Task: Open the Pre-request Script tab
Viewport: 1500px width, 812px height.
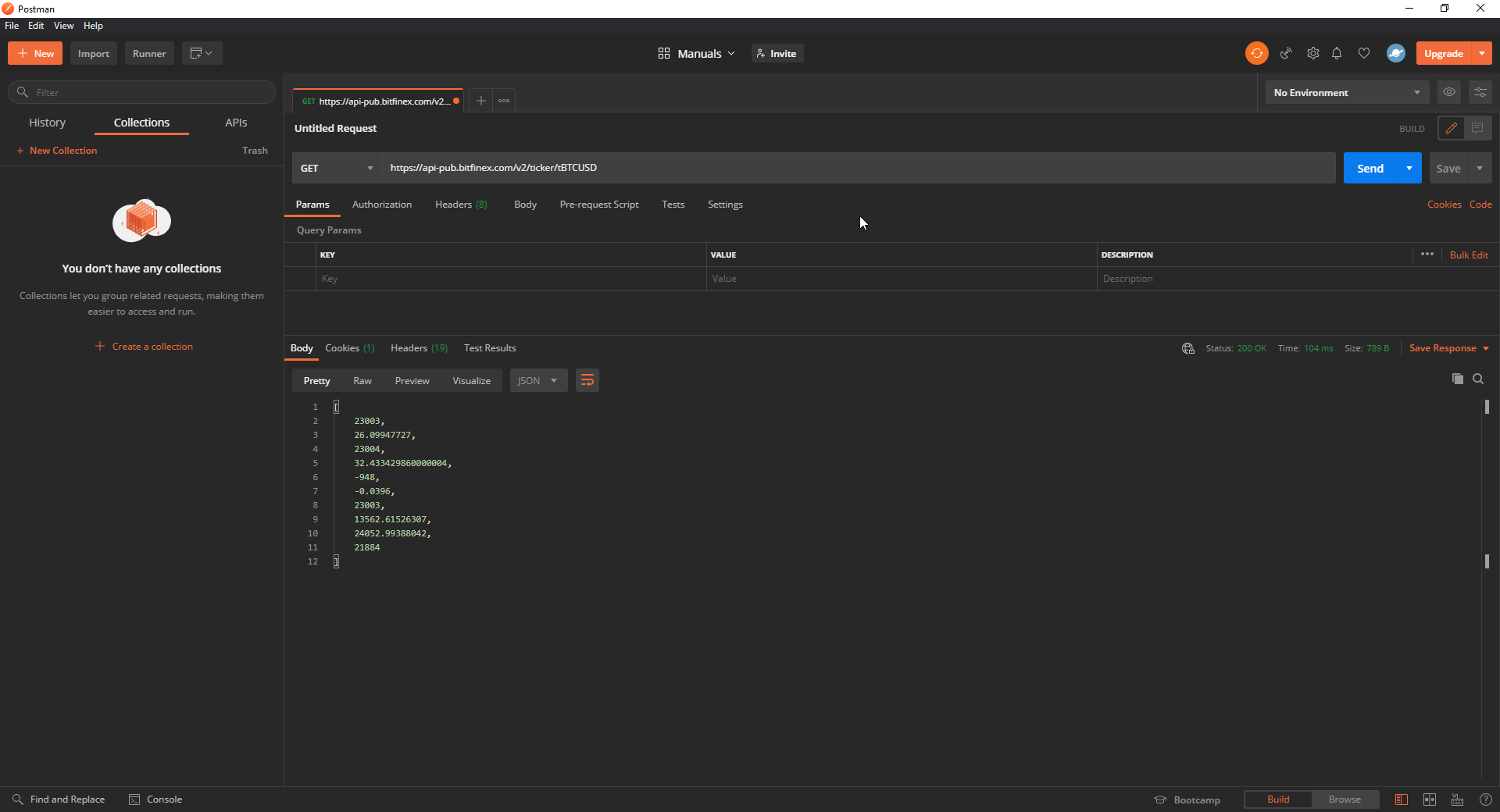Action: click(599, 205)
